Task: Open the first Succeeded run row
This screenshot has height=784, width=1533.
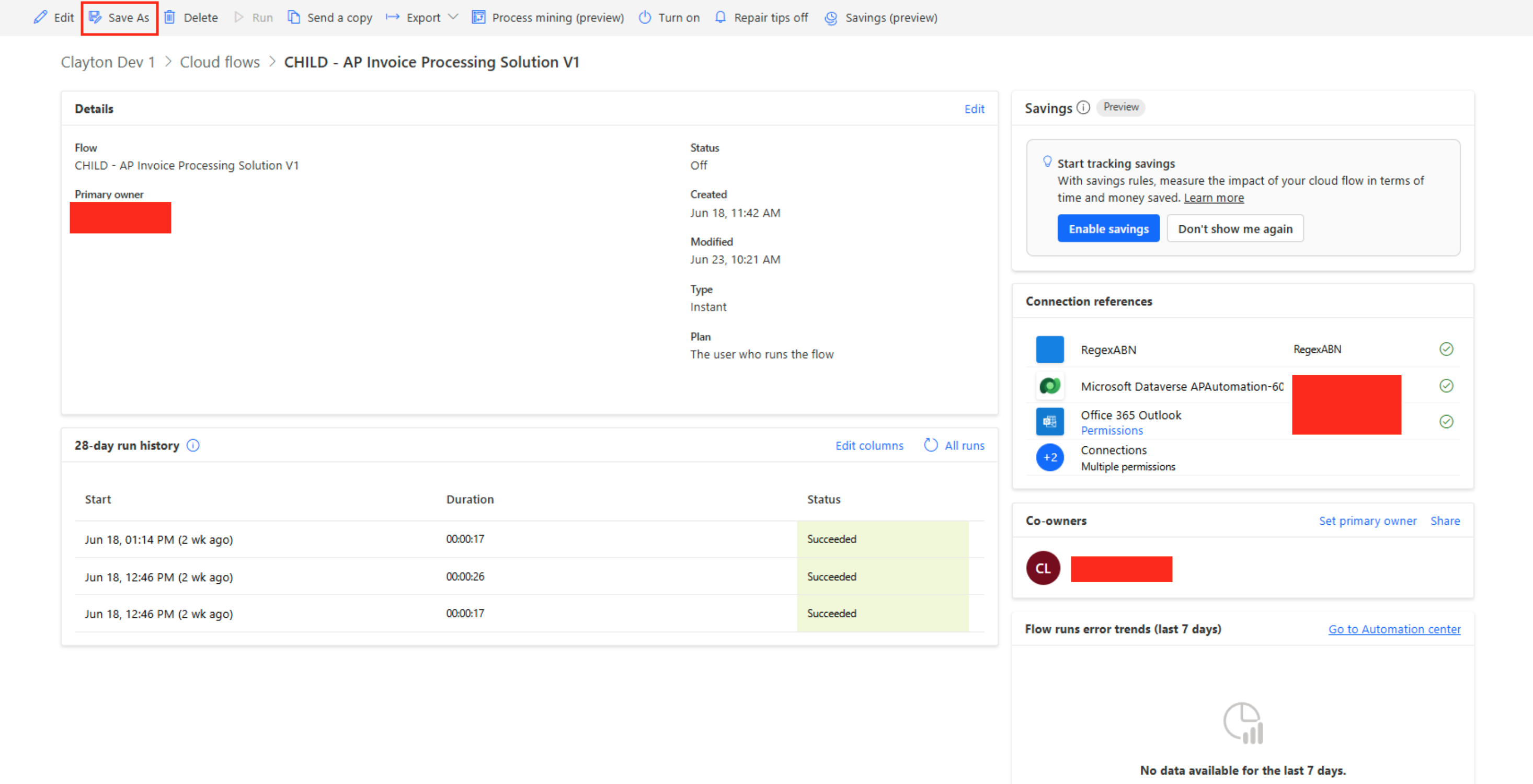Action: [158, 539]
